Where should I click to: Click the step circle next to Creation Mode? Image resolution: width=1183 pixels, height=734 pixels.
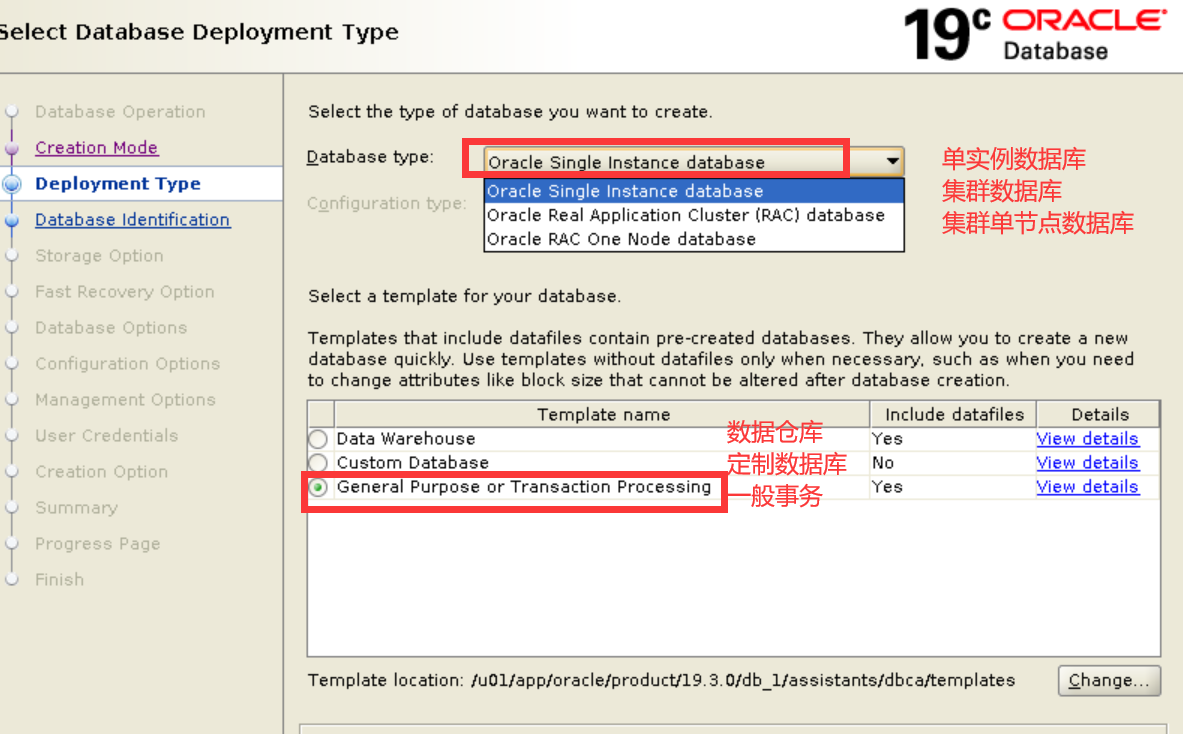(9, 147)
